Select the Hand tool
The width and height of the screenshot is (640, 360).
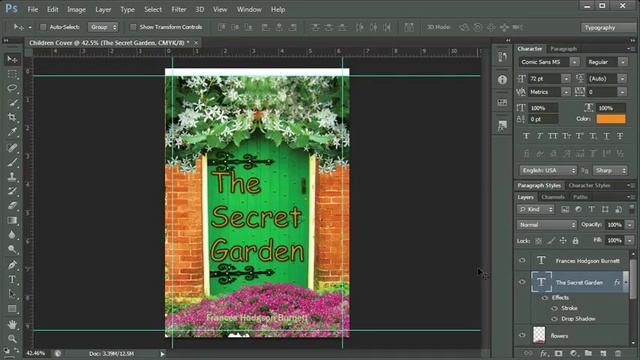click(x=12, y=324)
